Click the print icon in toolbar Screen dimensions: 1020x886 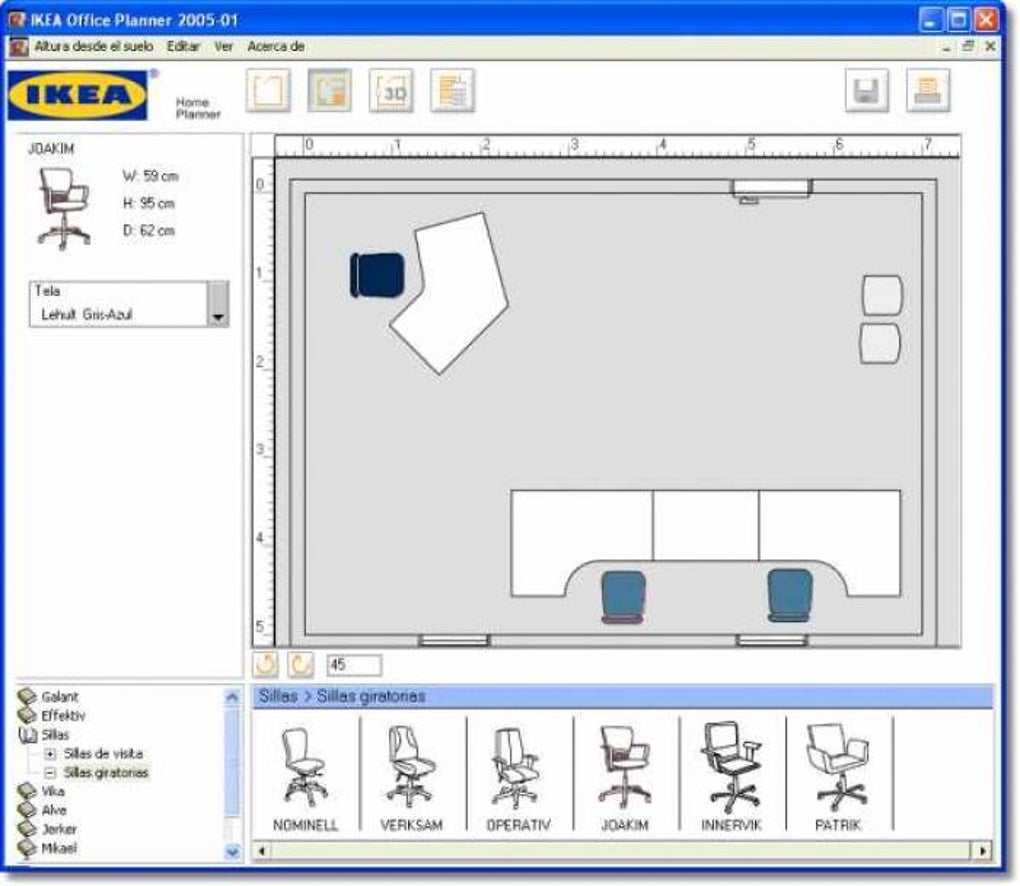(x=928, y=90)
